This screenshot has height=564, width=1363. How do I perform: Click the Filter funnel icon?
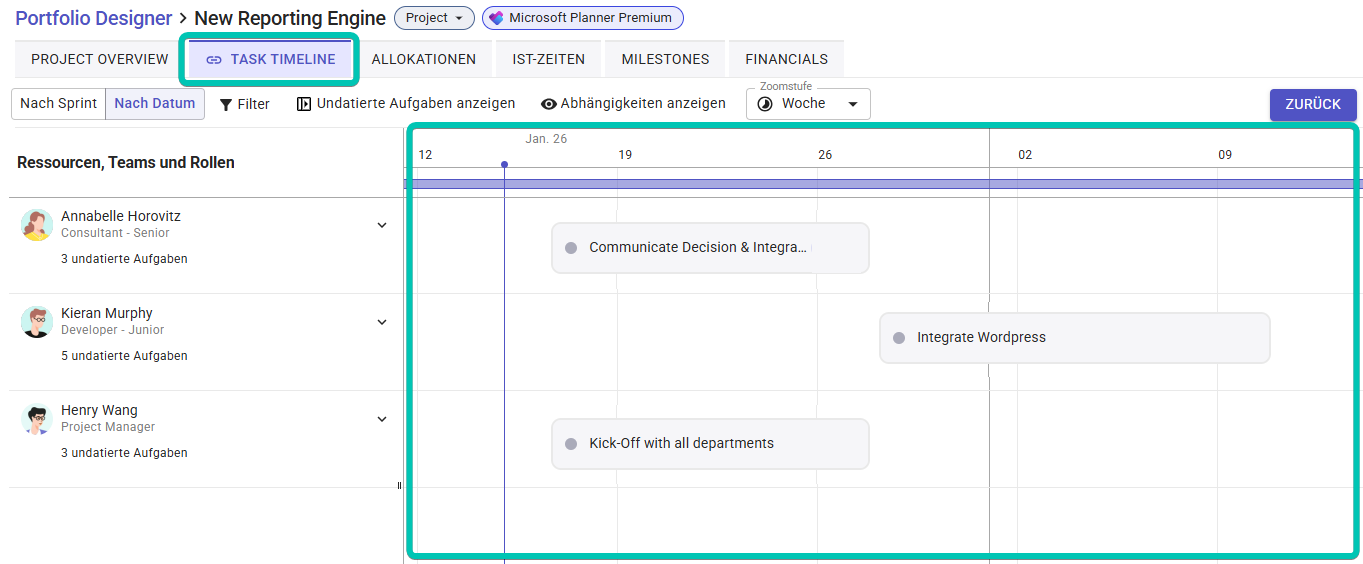click(226, 104)
